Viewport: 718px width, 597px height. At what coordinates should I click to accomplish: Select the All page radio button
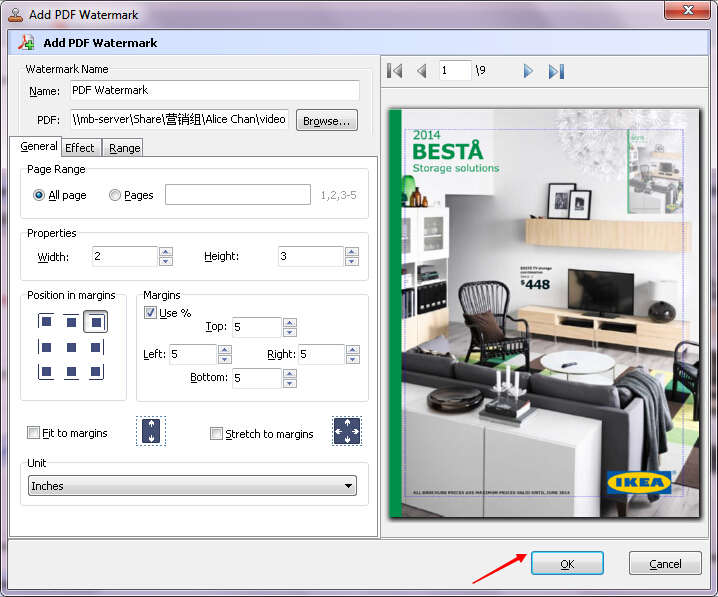coord(39,195)
